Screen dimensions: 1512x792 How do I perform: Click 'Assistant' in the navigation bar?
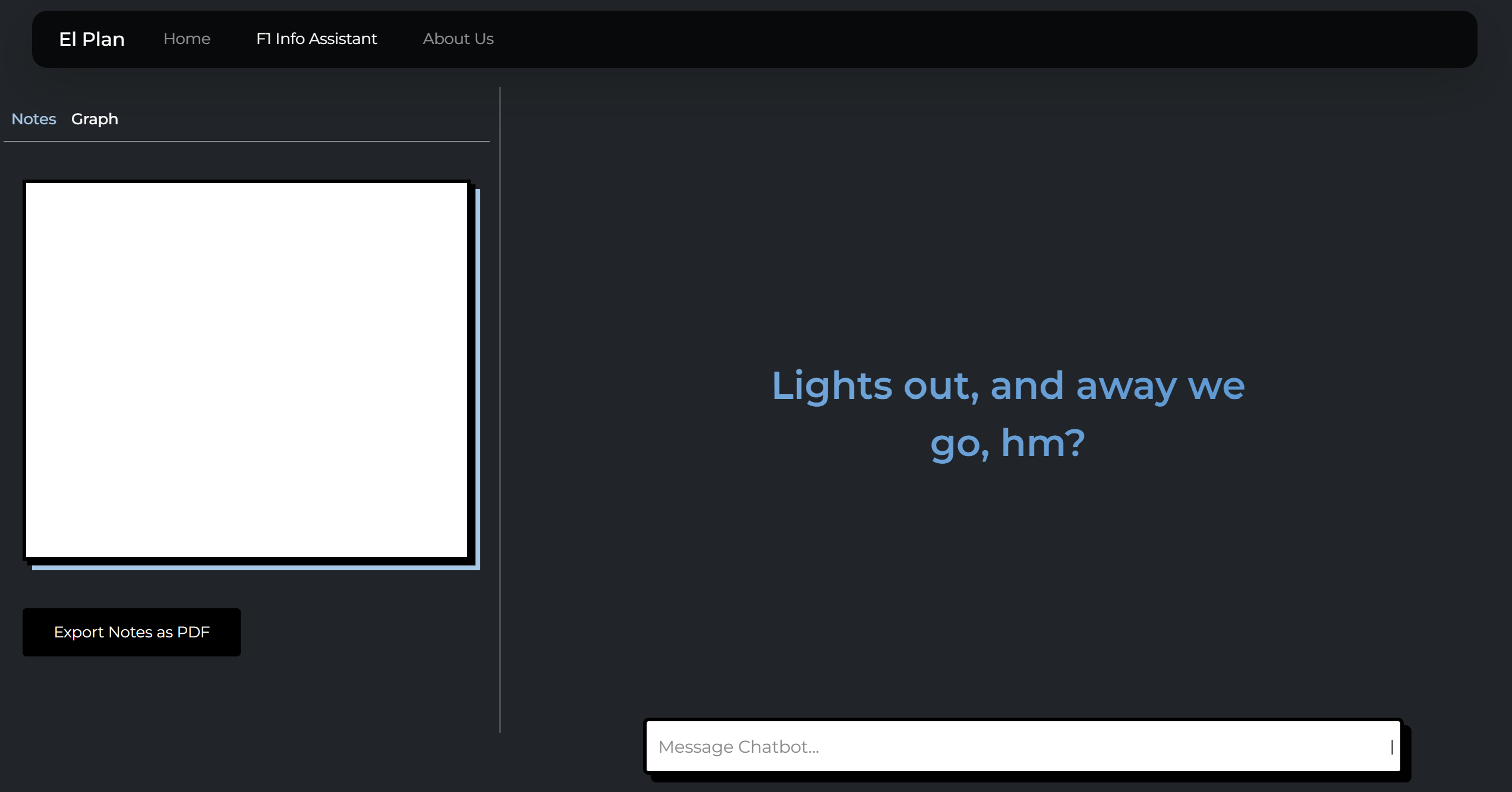pos(343,39)
